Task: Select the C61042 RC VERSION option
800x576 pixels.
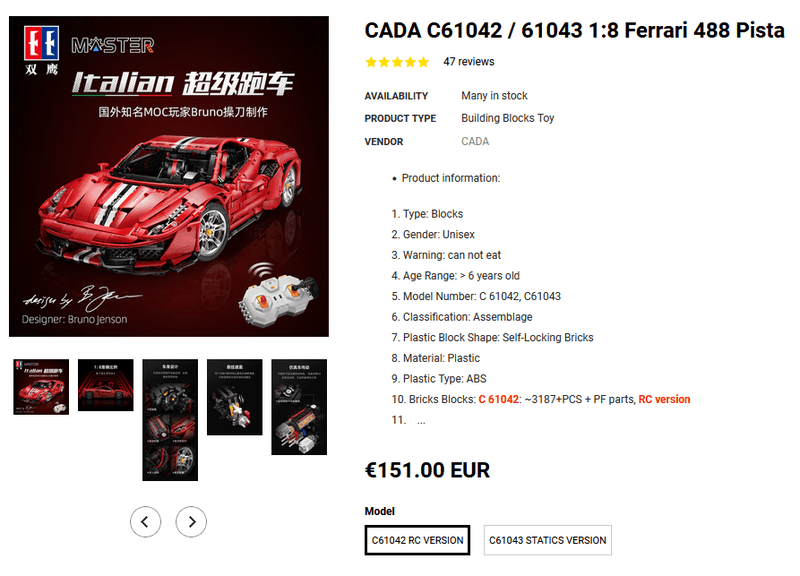Action: [x=417, y=540]
